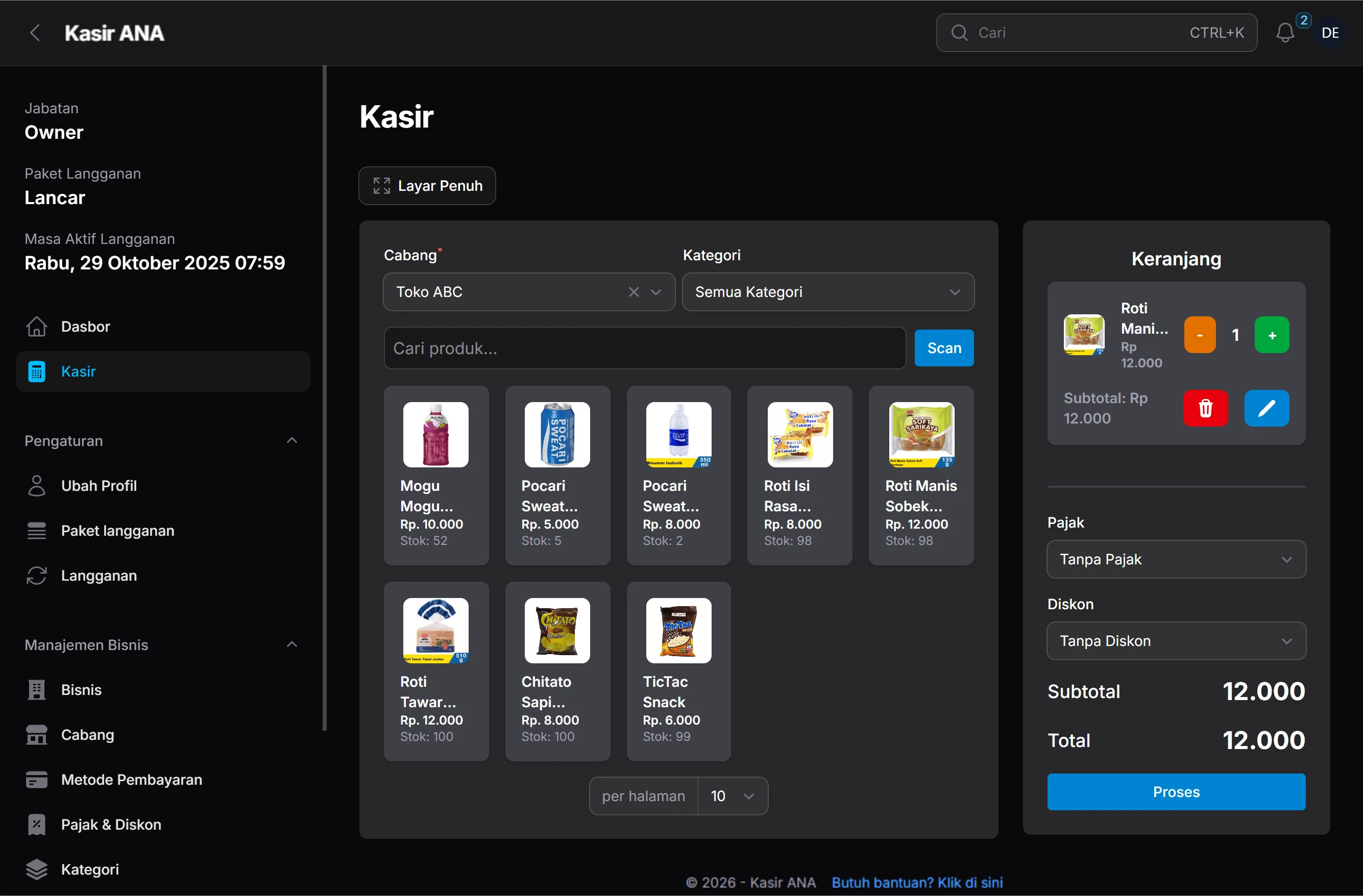Click the Pajak & Diskon sidebar icon
This screenshot has height=896, width=1363.
click(x=36, y=825)
